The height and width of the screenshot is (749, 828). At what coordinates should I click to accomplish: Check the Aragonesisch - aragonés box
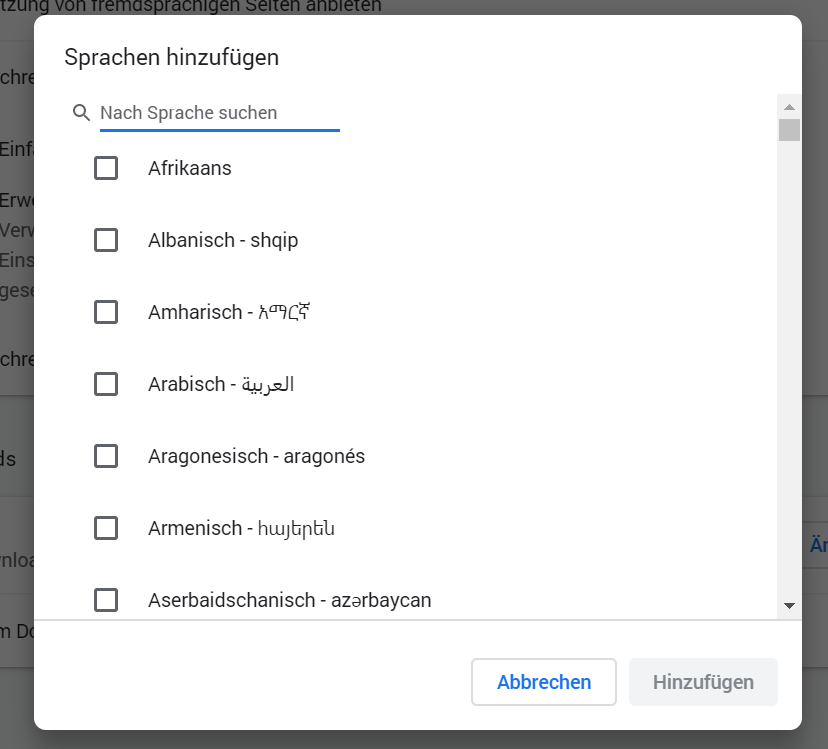point(106,456)
